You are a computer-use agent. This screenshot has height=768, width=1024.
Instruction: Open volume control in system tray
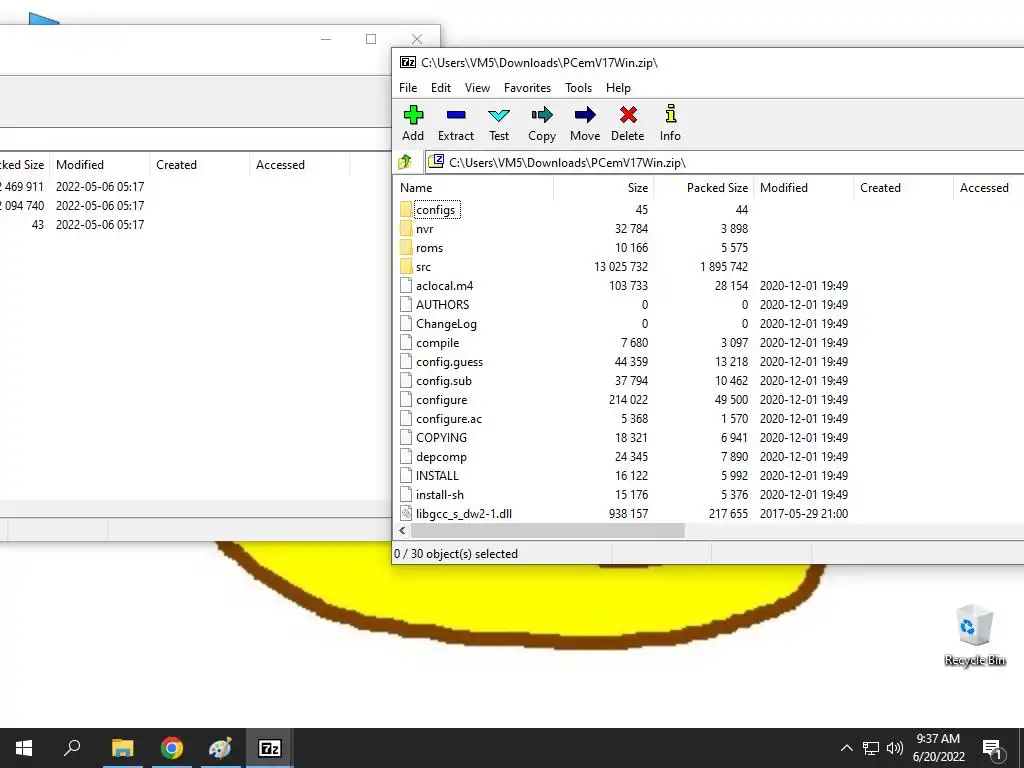tap(895, 748)
